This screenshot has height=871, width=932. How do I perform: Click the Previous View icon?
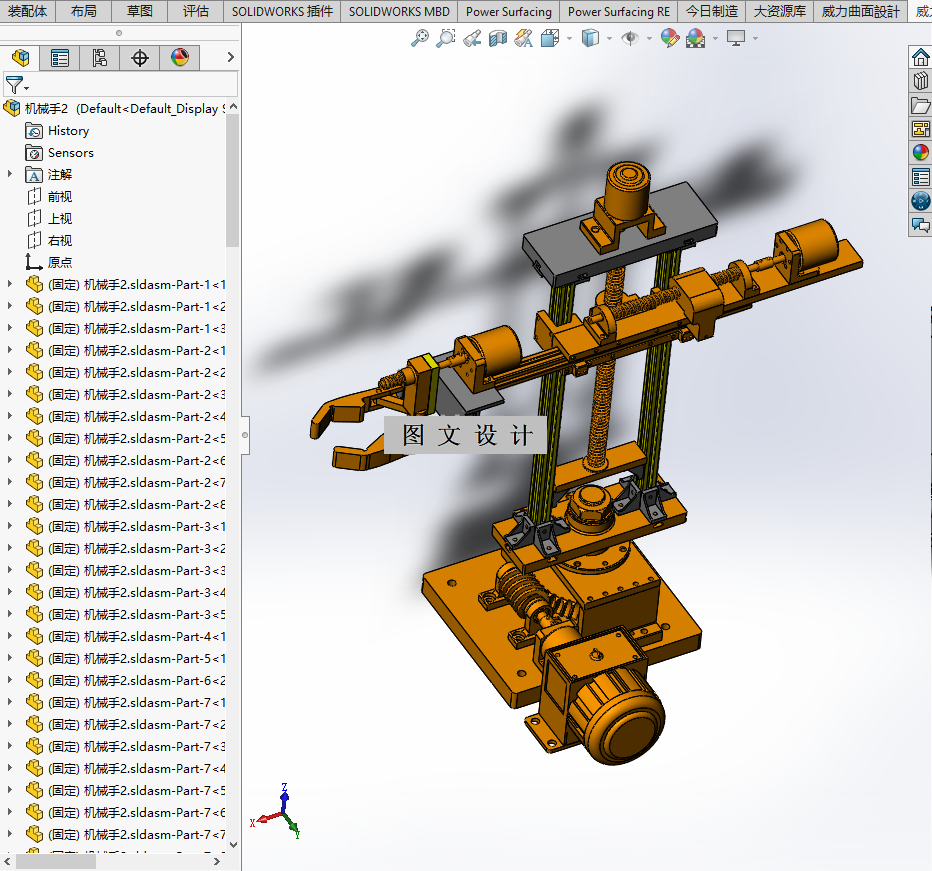pos(472,38)
